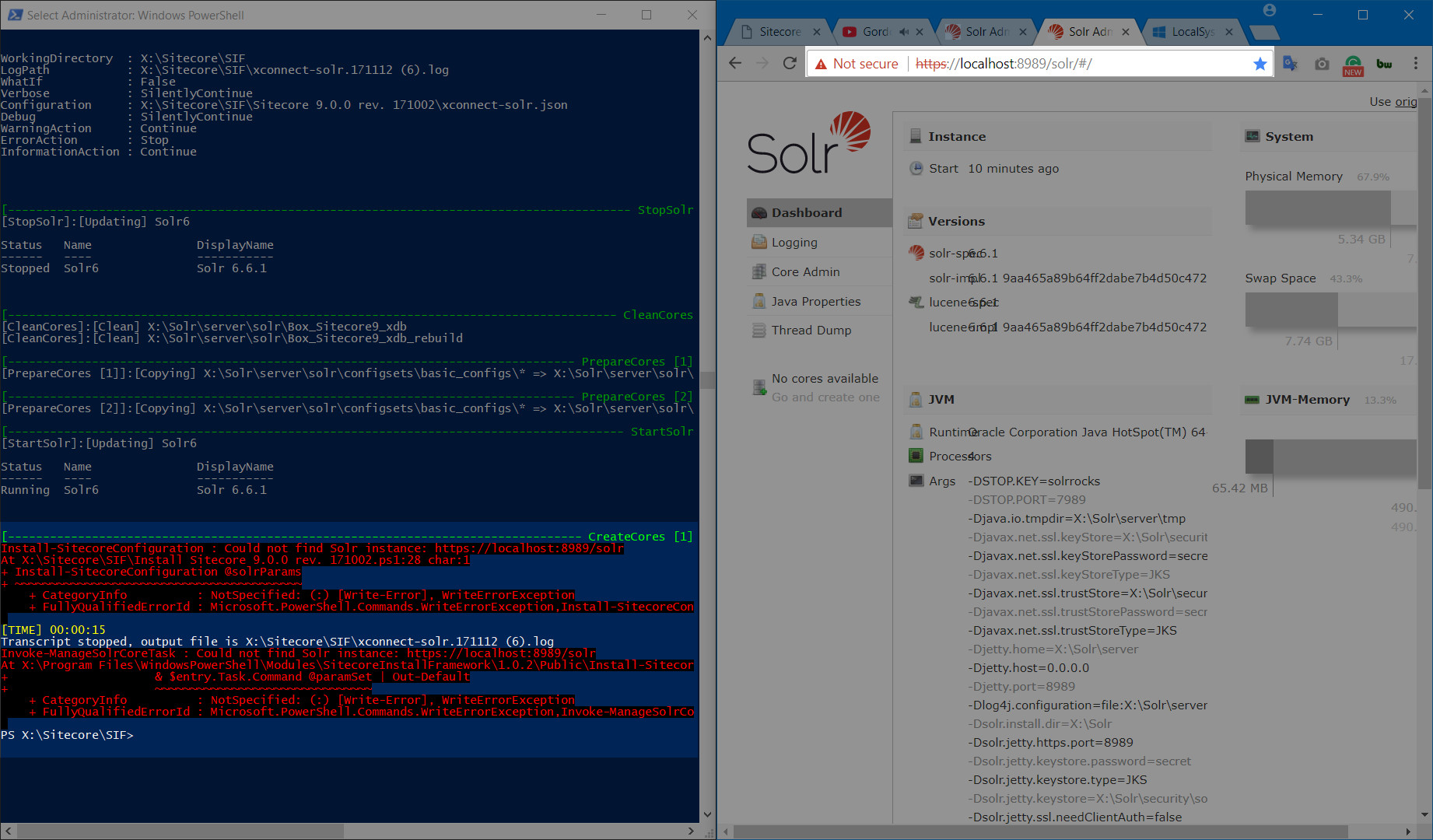Click 'Start 10 minutes ago' text
This screenshot has width=1433, height=840.
[x=993, y=169]
